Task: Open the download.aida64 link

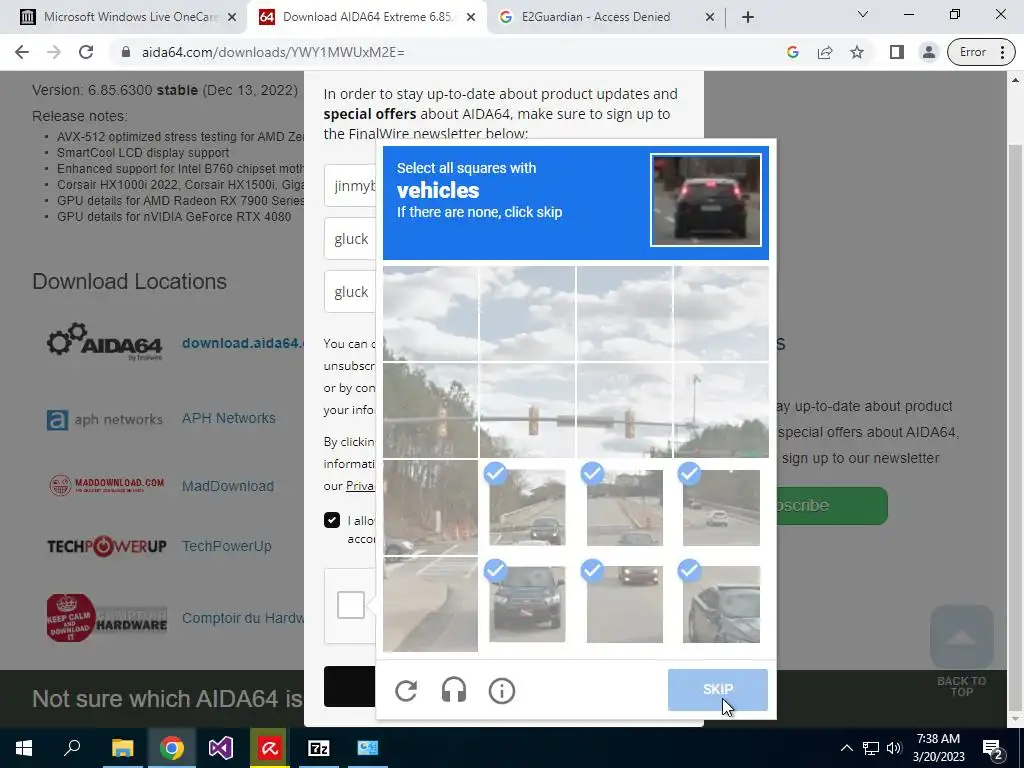Action: (x=242, y=343)
